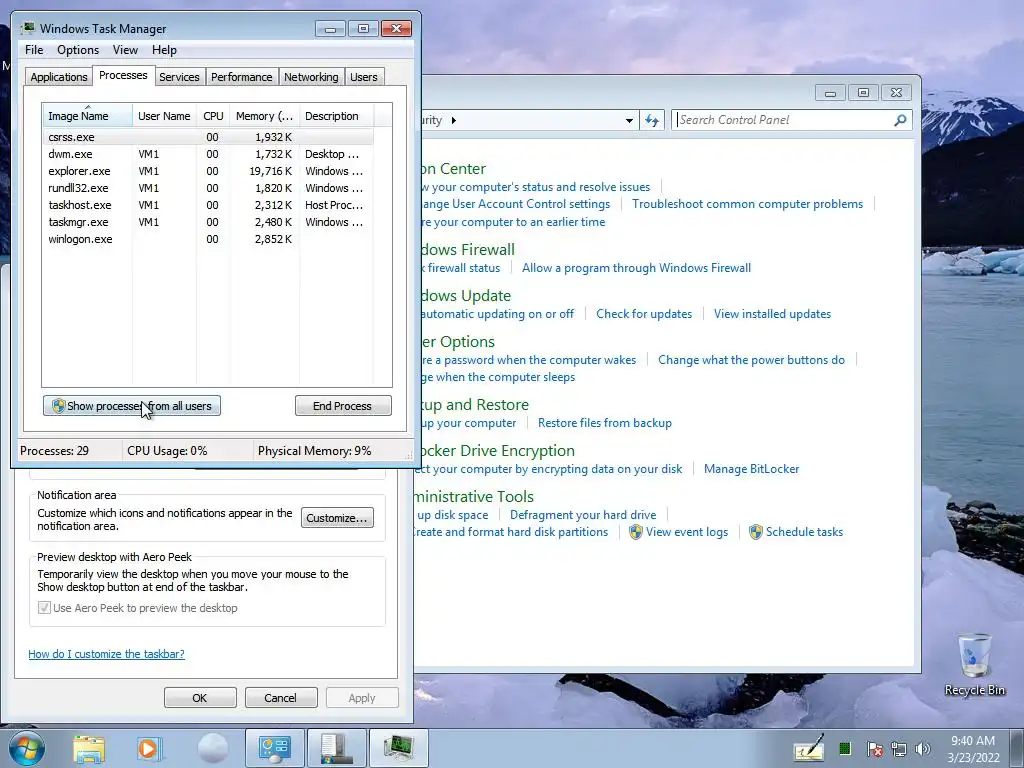Click Manage BitLocker link
Screen dimensions: 1024x768
click(x=751, y=469)
